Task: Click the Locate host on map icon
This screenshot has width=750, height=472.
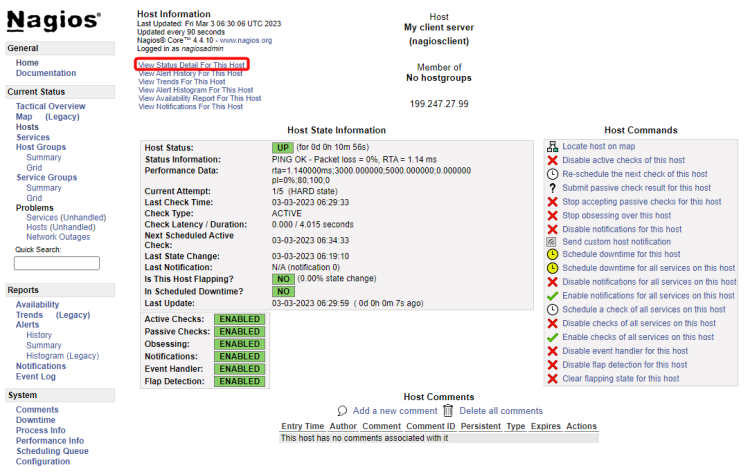Action: pos(552,146)
